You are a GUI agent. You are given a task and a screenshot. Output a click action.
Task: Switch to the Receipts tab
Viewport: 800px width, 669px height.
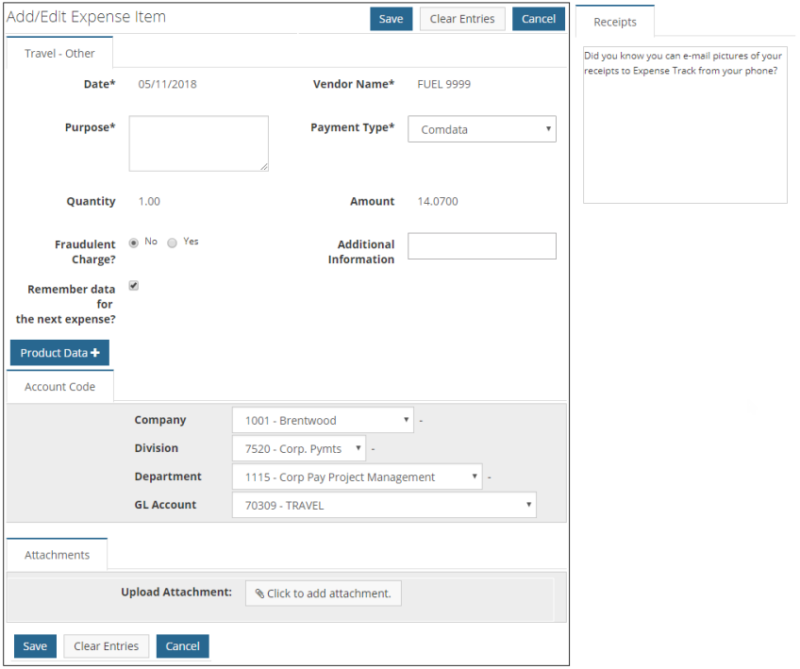click(615, 21)
